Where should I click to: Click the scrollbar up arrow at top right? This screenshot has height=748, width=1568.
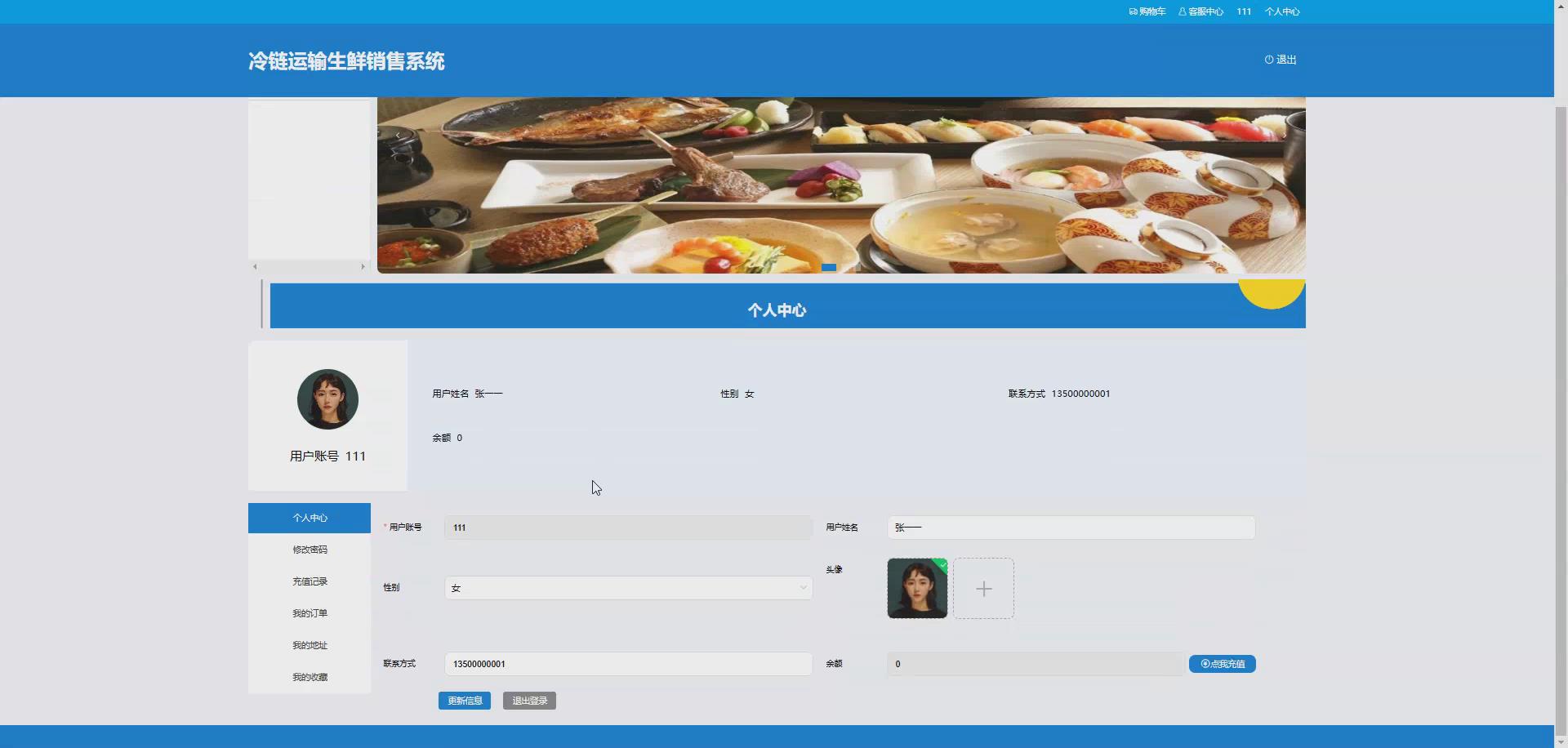1561,6
